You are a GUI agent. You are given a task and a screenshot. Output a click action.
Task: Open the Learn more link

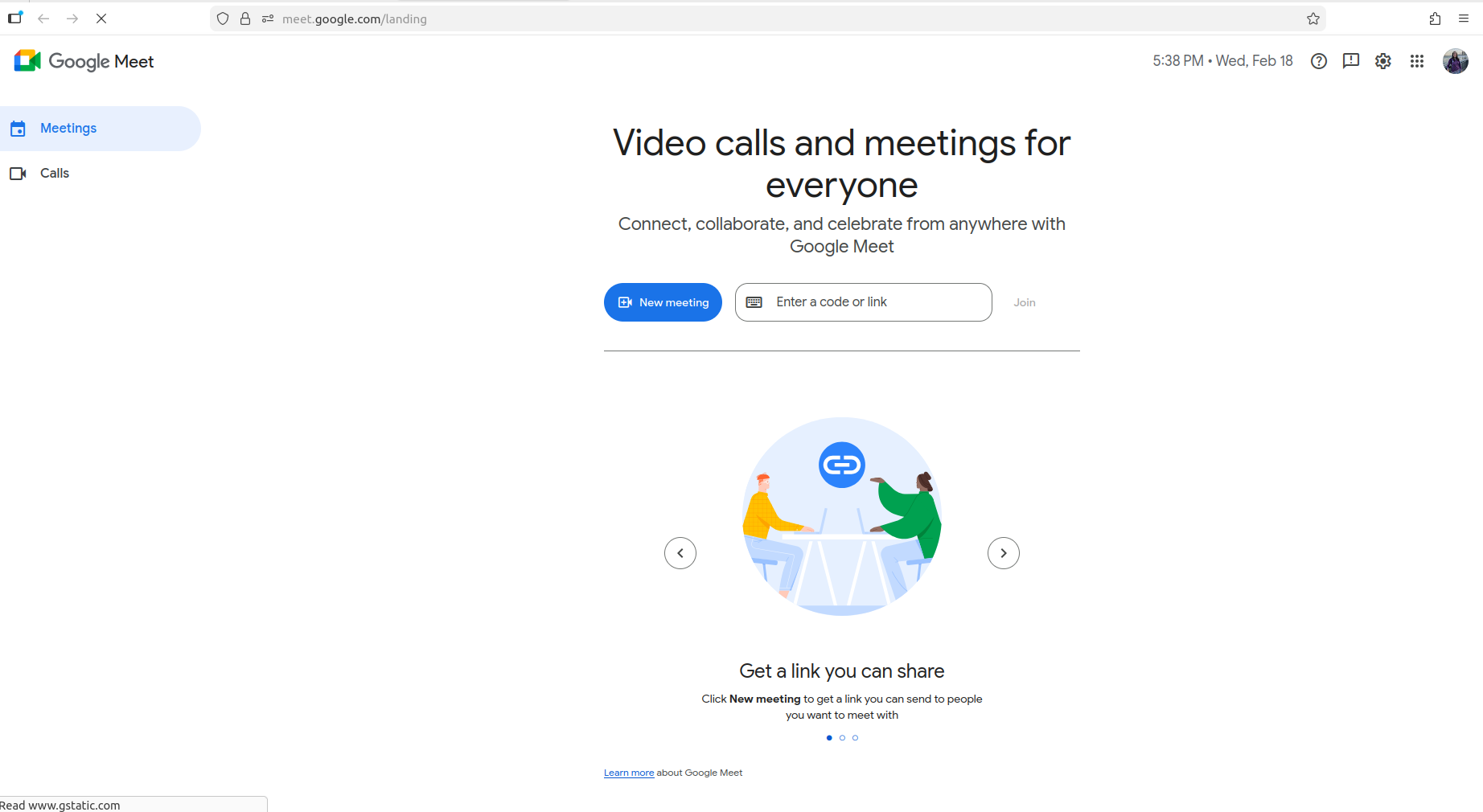(x=628, y=773)
